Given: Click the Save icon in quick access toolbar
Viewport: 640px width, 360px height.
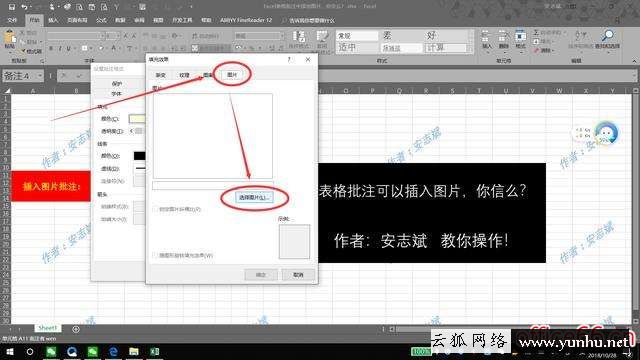Looking at the screenshot, I should coord(12,7).
